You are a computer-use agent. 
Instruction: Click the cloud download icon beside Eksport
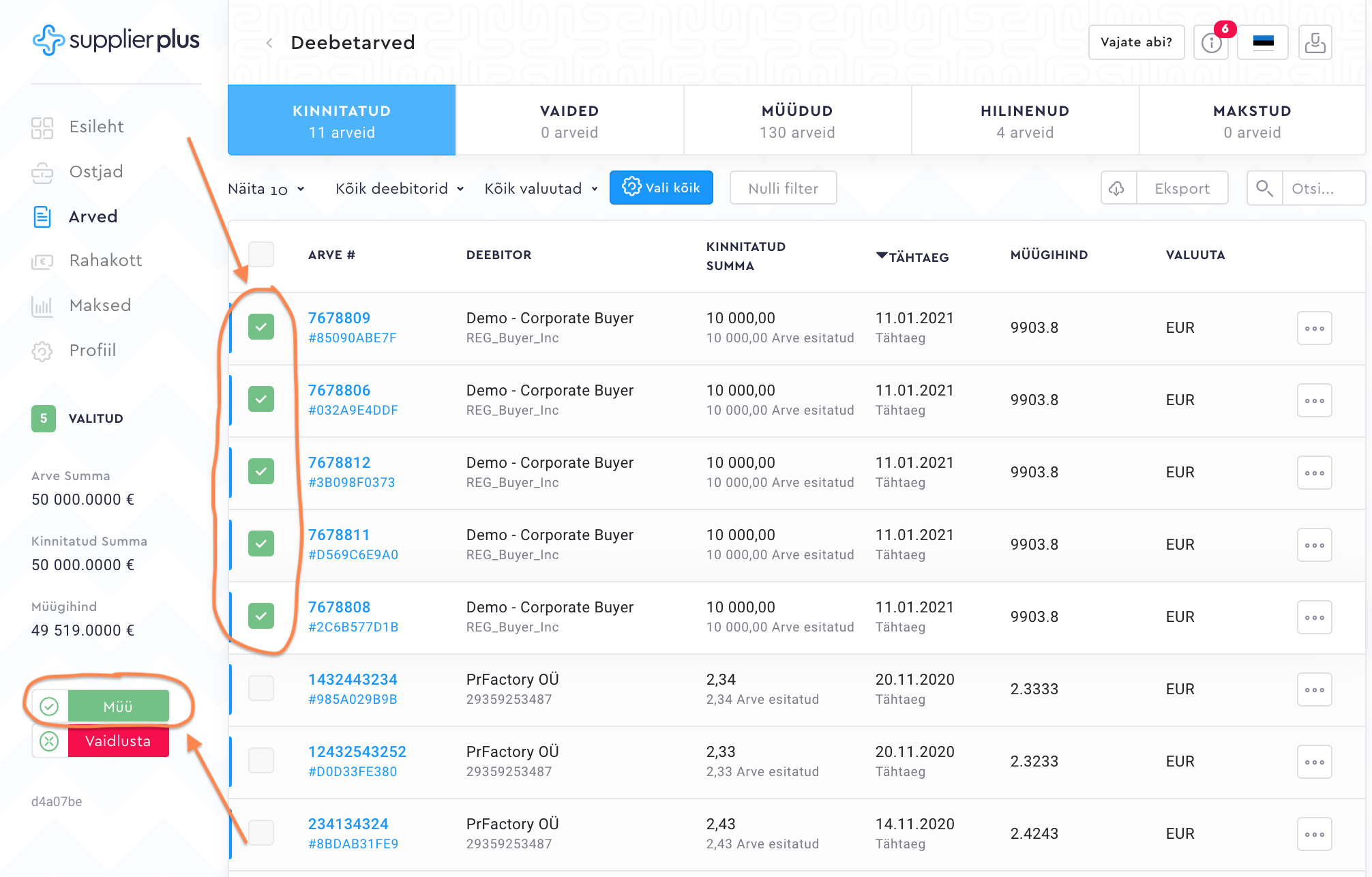tap(1118, 188)
